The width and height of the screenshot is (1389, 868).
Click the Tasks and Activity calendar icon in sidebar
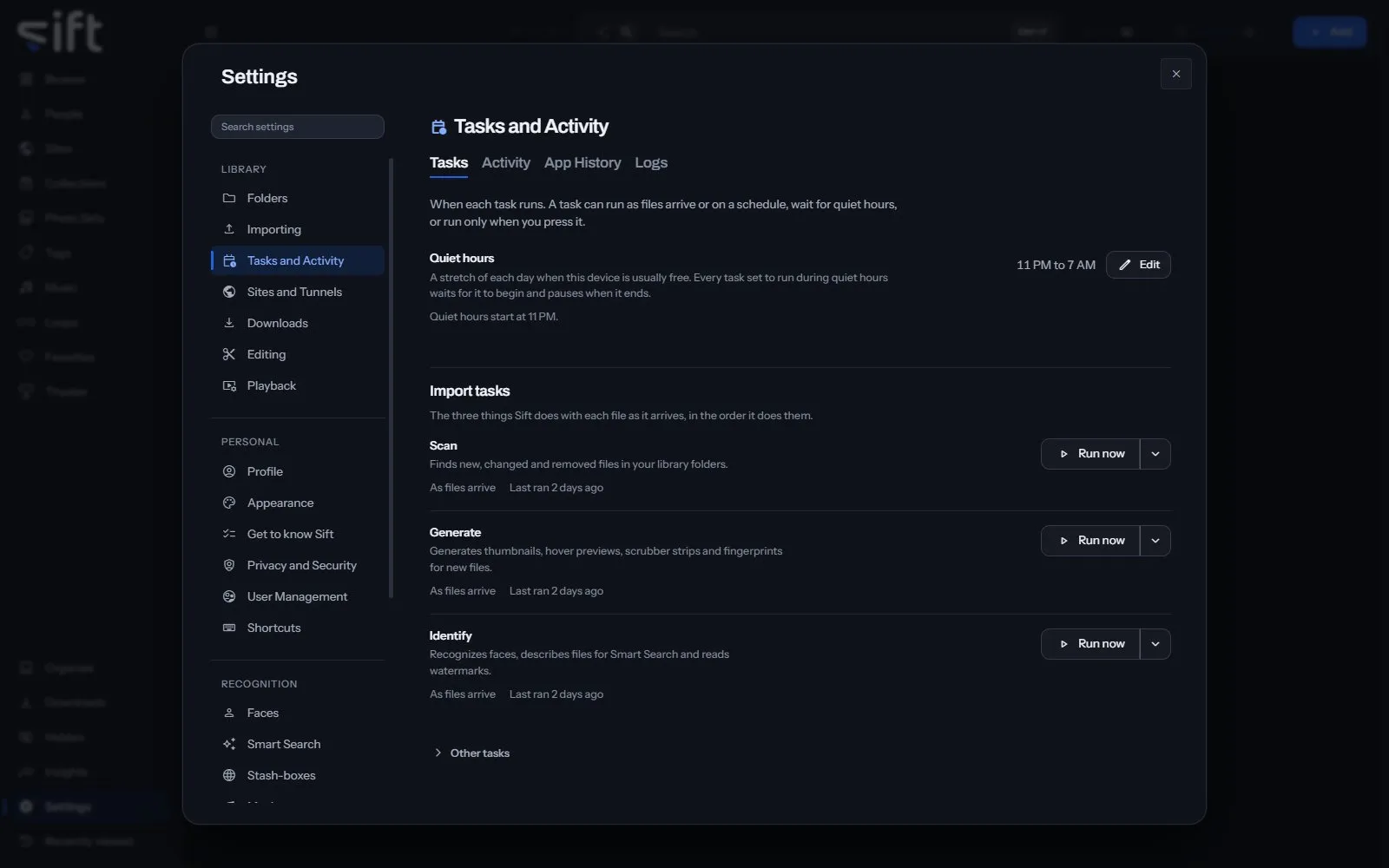pos(229,260)
